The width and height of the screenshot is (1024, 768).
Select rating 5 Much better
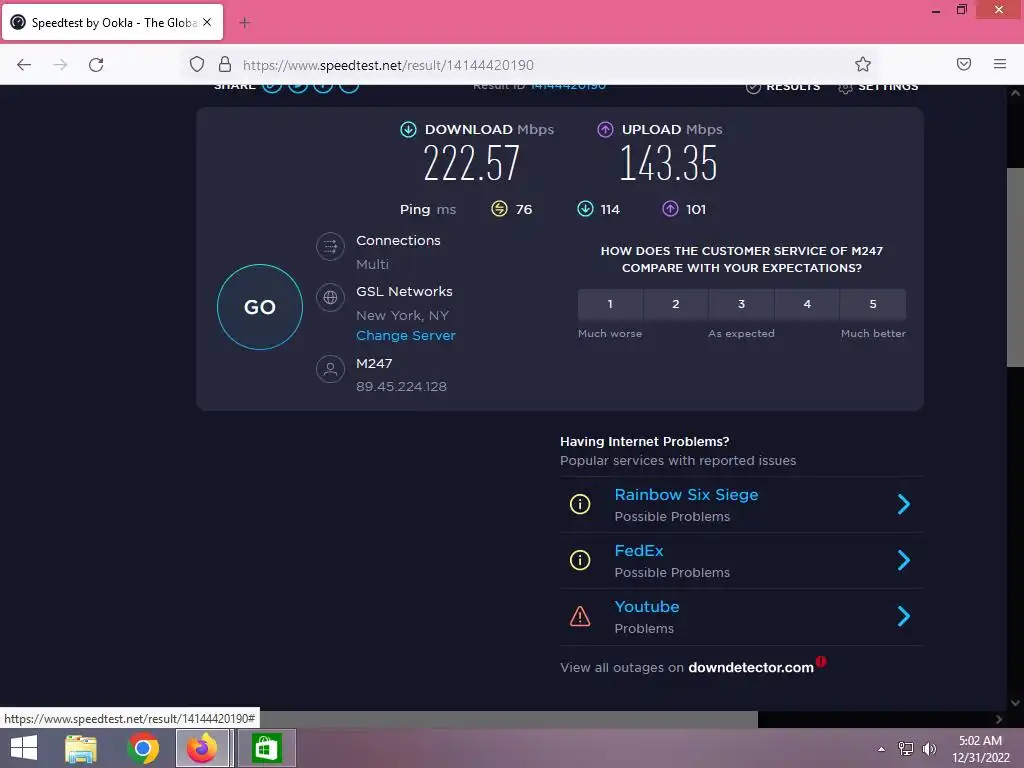873,304
